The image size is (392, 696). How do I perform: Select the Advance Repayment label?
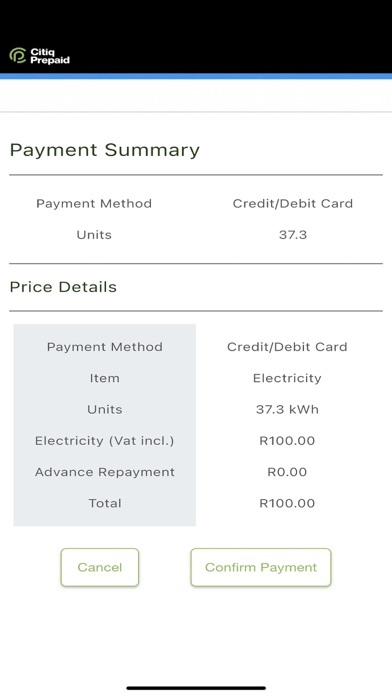pos(105,472)
